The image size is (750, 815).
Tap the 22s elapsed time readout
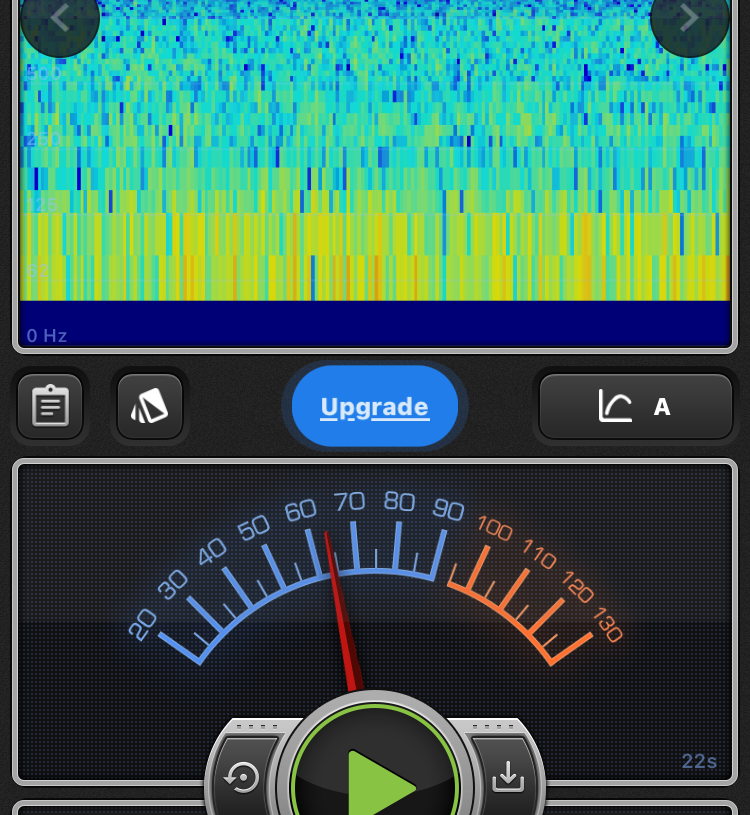coord(699,761)
